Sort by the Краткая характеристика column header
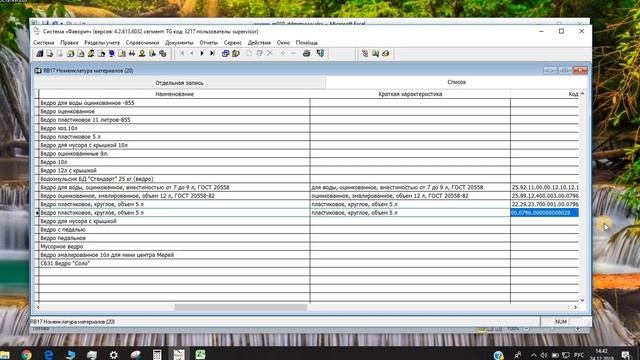 point(410,94)
